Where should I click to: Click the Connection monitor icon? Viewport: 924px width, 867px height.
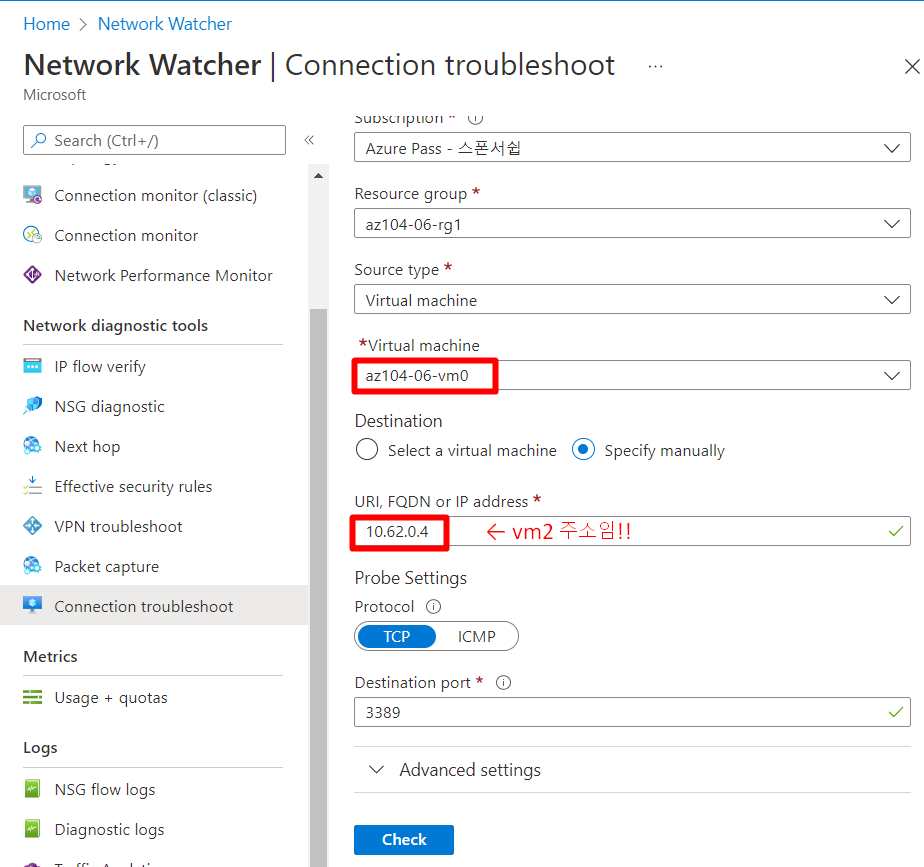coord(32,235)
